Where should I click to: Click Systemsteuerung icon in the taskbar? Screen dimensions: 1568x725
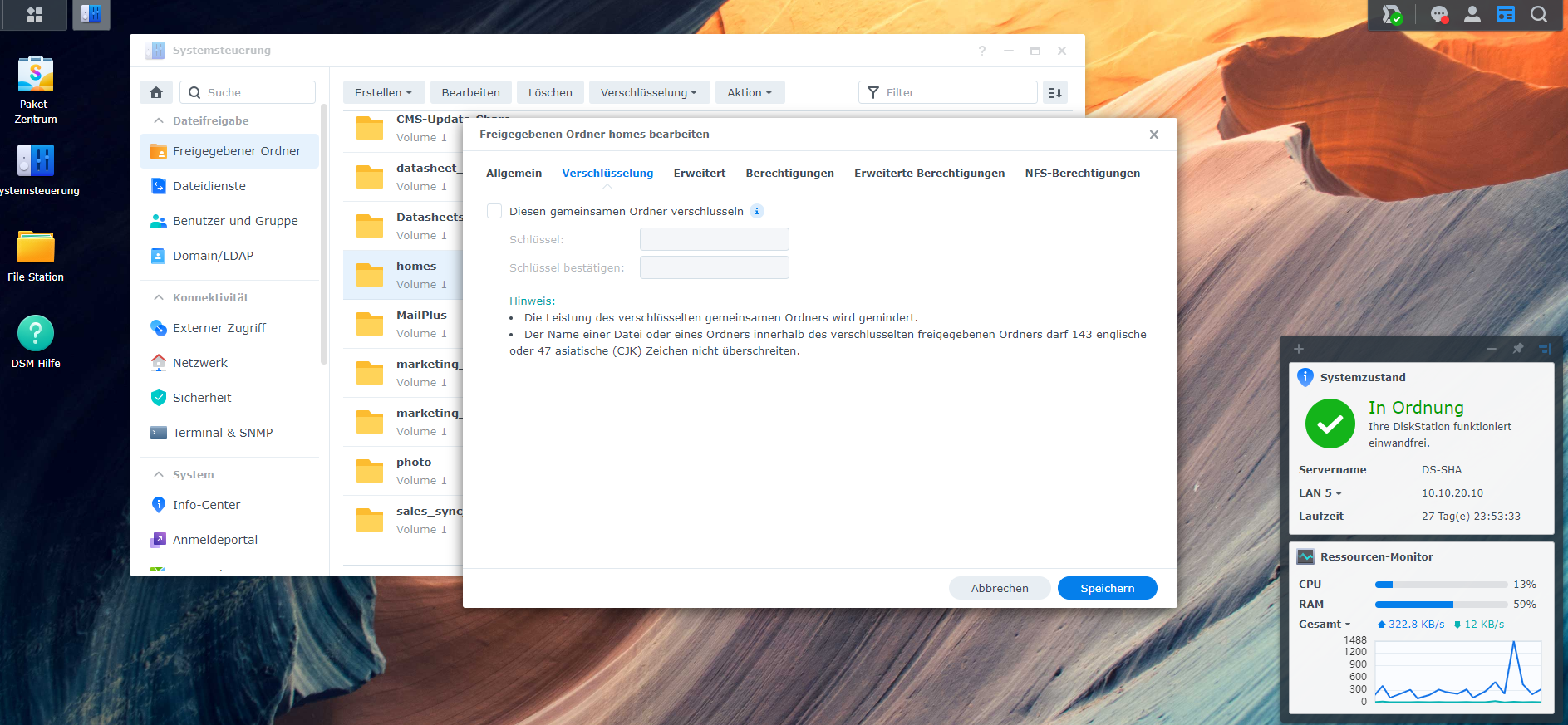coord(91,14)
